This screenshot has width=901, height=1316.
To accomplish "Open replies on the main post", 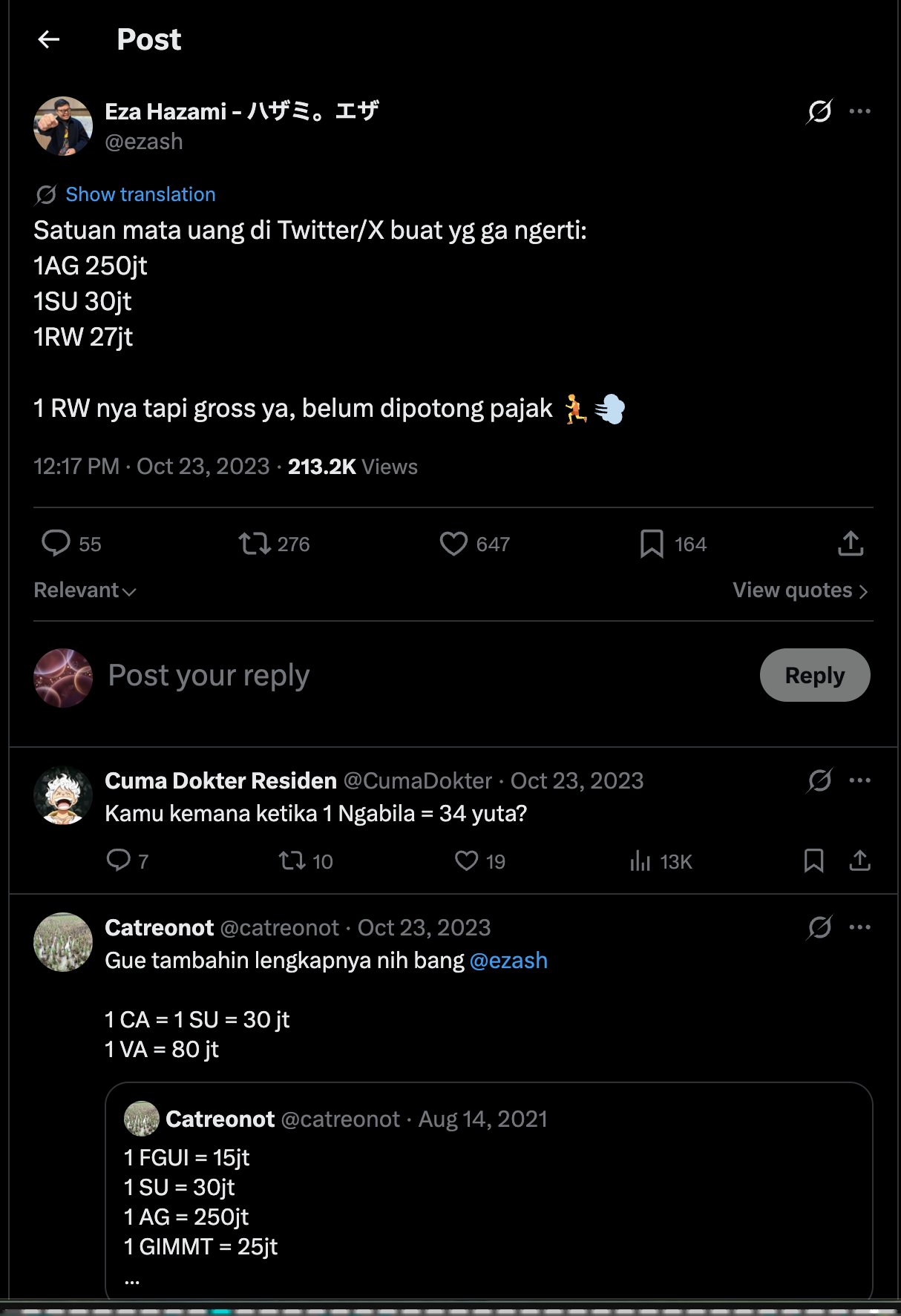I will pos(56,544).
